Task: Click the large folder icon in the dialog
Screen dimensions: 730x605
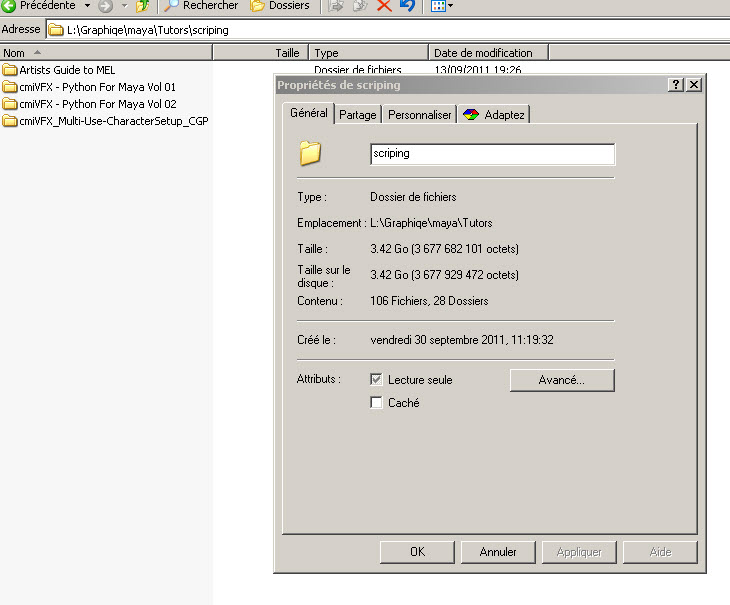Action: (310, 153)
